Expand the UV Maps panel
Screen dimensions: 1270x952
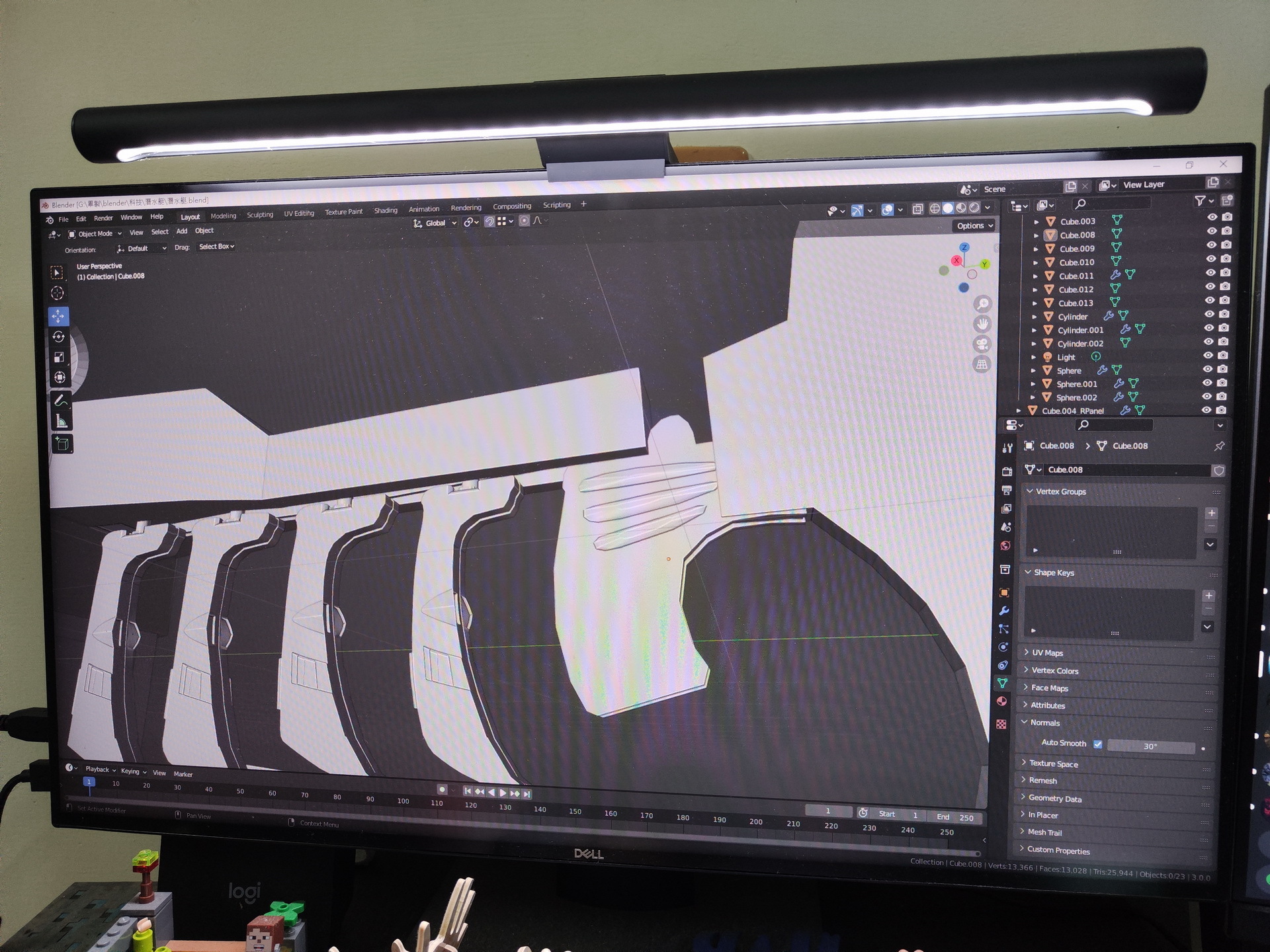tap(1046, 653)
